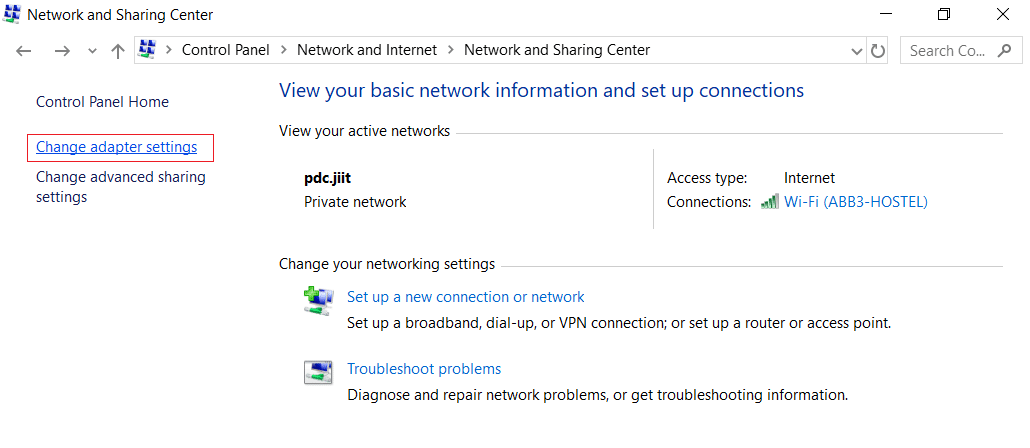Click the Wi-Fi signal strength icon

coord(769,202)
